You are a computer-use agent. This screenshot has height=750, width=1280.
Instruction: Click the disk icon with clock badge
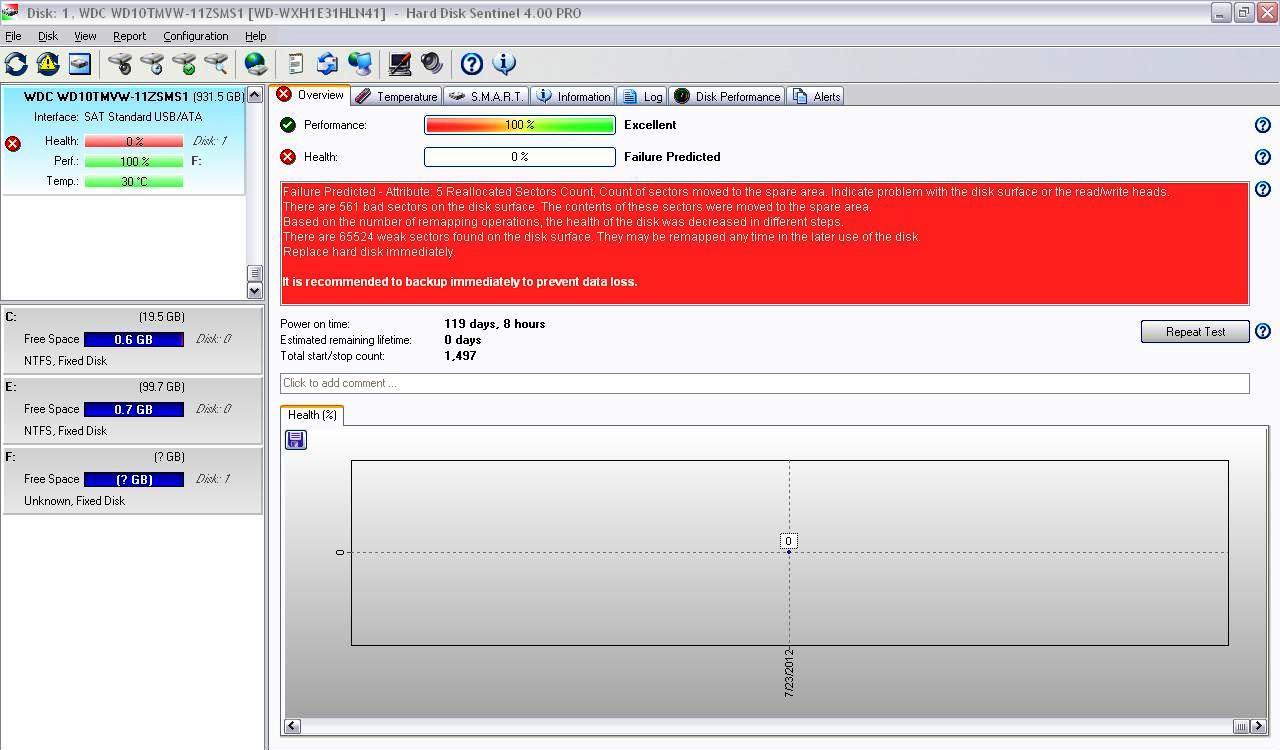(152, 64)
